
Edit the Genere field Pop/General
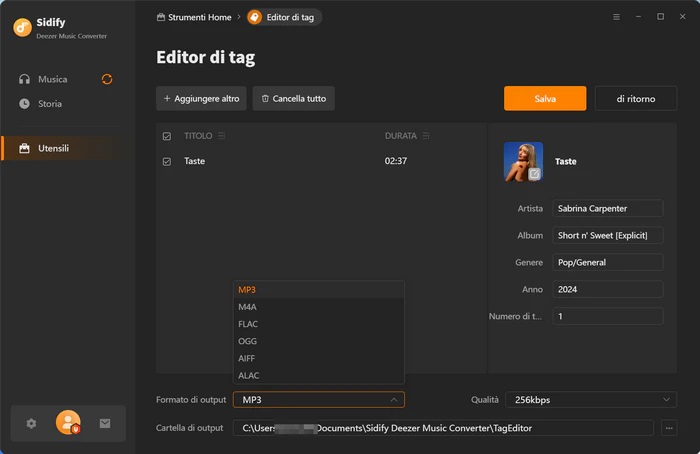tap(608, 262)
